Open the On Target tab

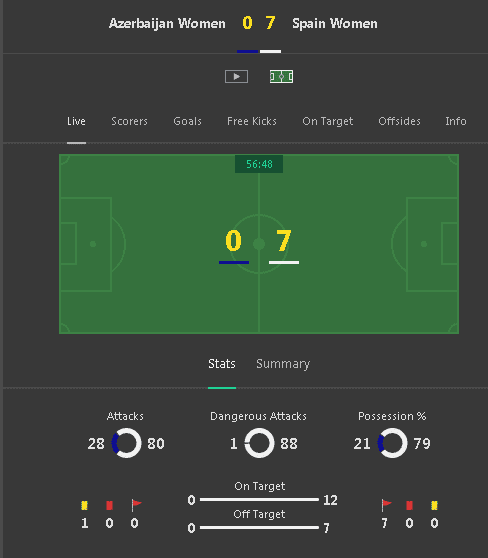coord(327,121)
